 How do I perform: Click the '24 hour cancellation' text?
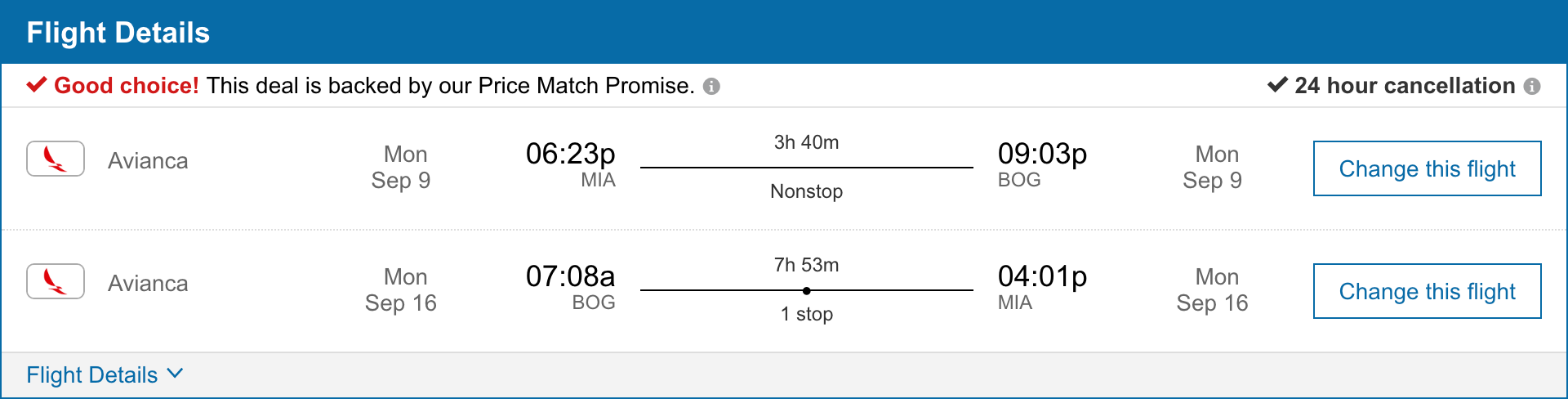tap(1405, 86)
